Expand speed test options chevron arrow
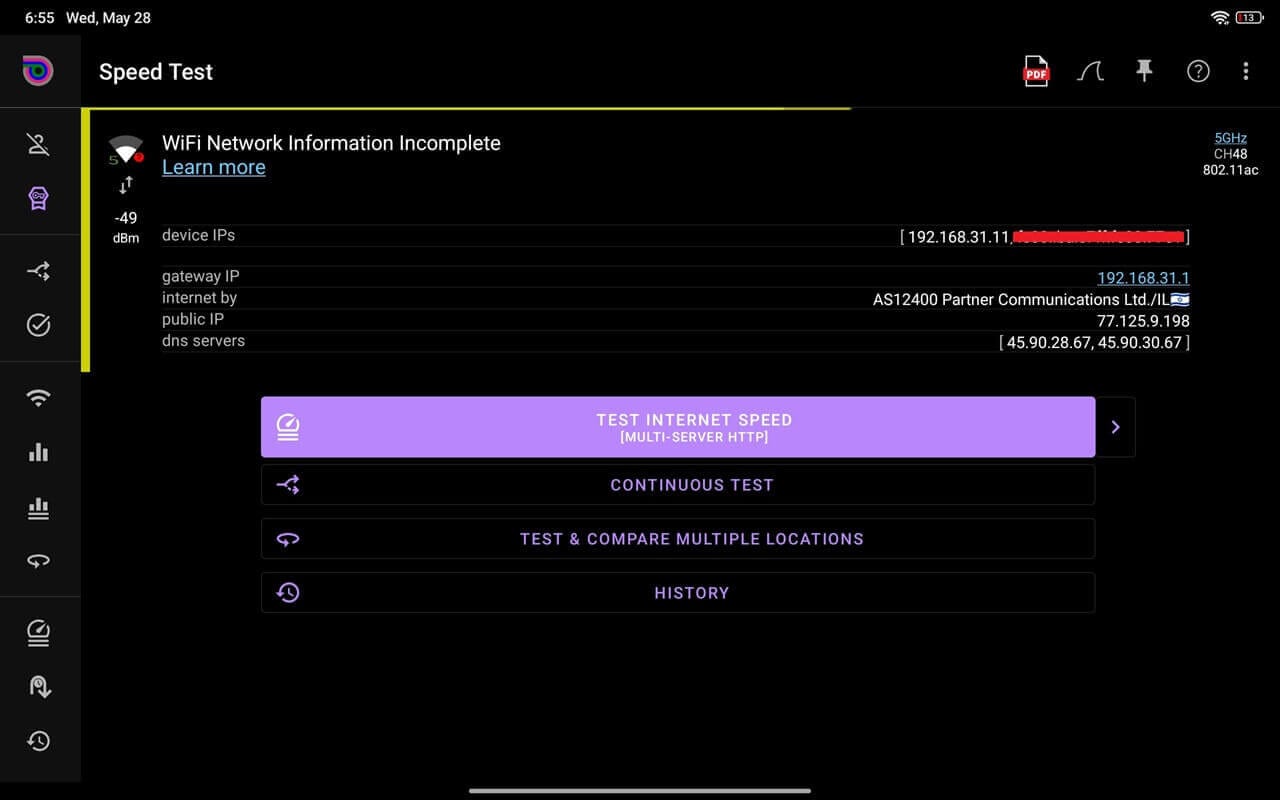 1115,427
